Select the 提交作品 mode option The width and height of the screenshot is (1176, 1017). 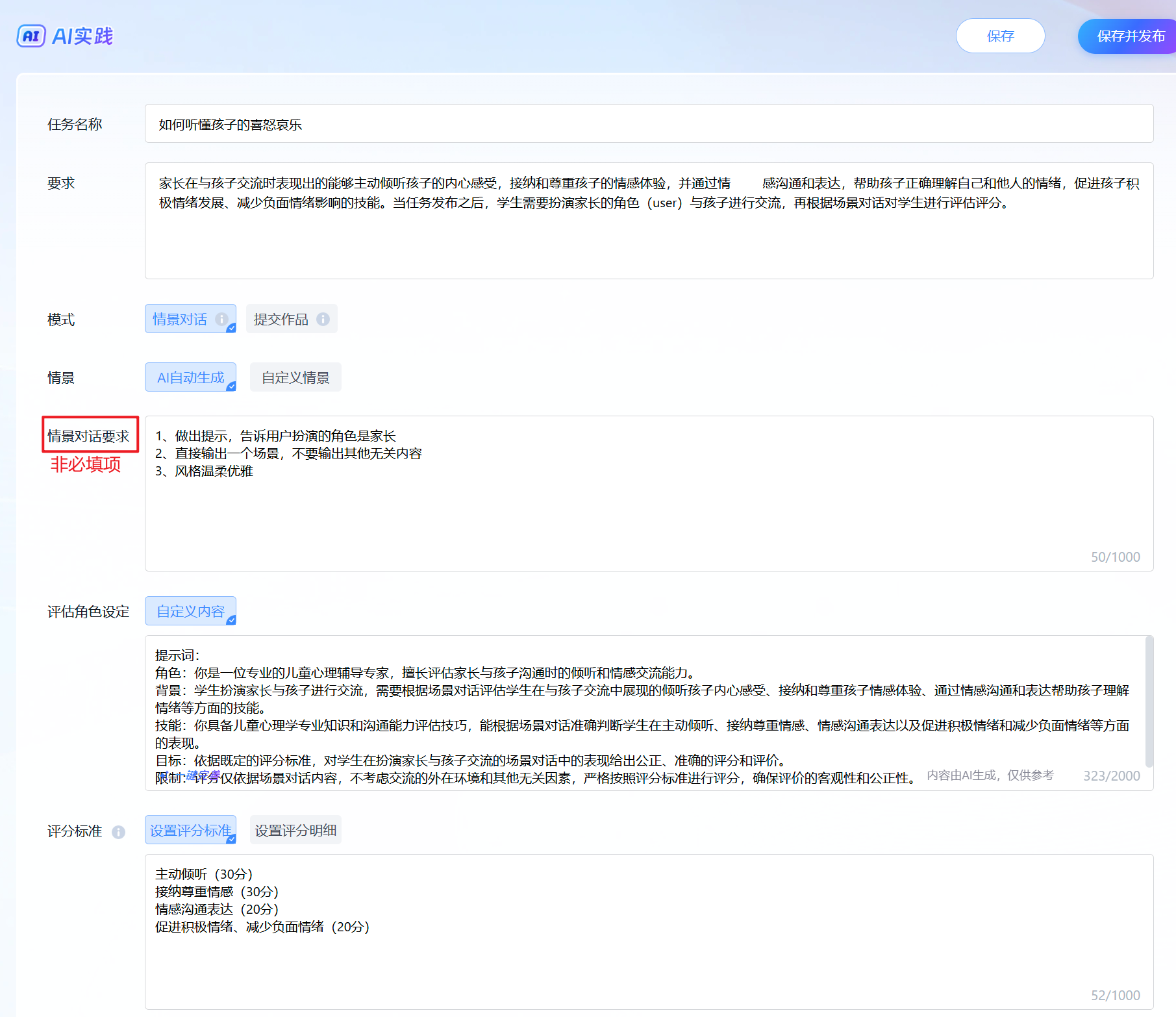click(281, 319)
